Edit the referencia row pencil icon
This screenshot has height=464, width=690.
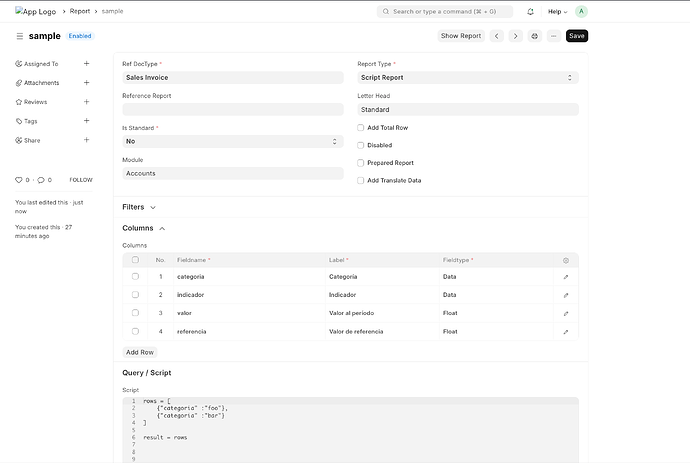[566, 332]
